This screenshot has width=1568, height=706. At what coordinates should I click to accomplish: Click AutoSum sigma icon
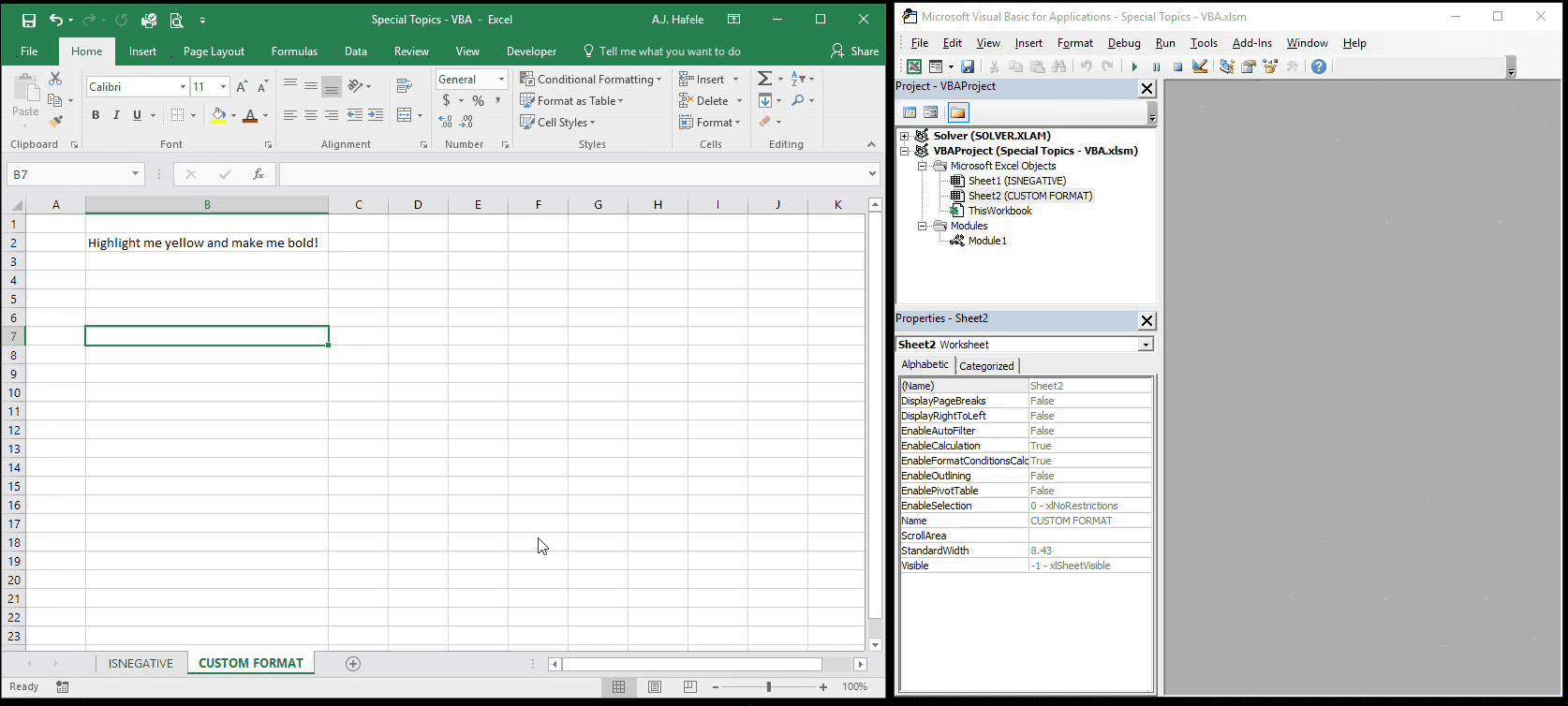(765, 79)
